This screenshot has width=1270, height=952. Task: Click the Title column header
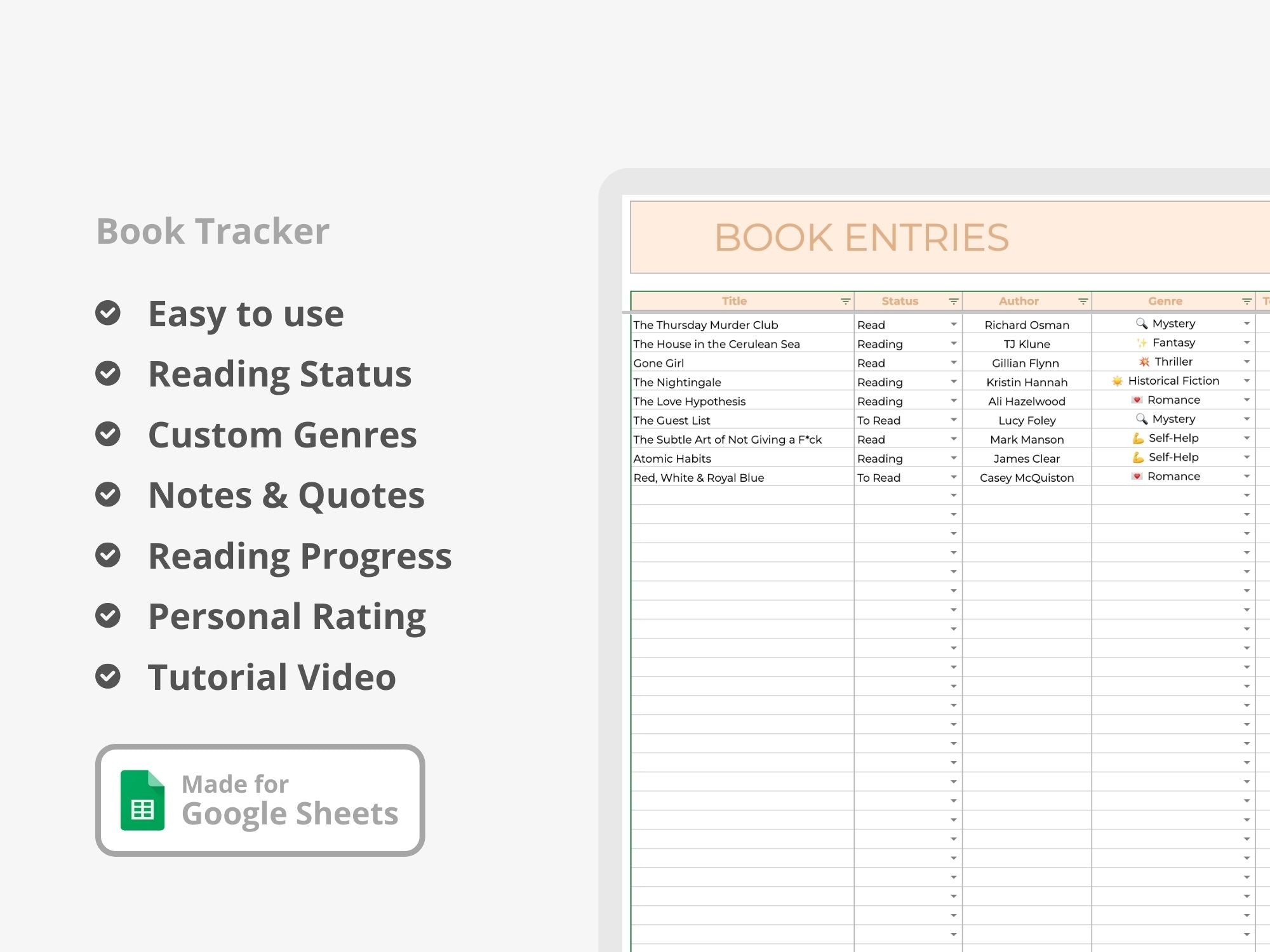[x=733, y=301]
